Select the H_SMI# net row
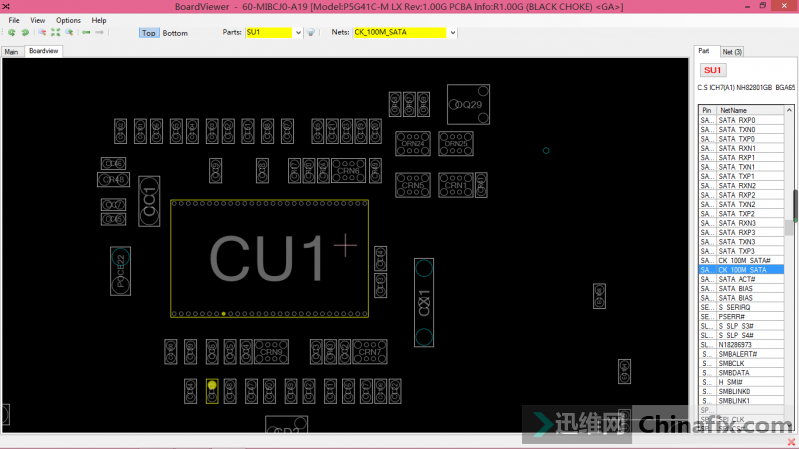 pyautogui.click(x=741, y=382)
